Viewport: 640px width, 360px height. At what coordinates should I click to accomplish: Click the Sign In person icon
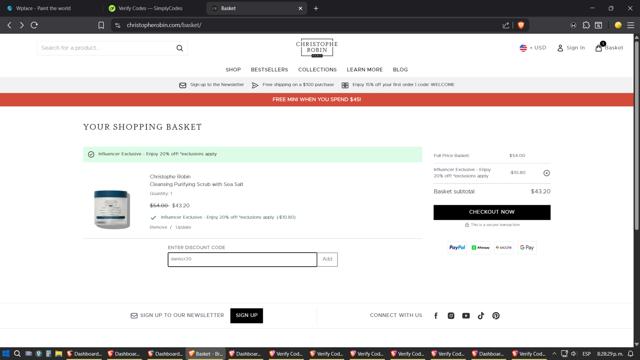coord(560,48)
